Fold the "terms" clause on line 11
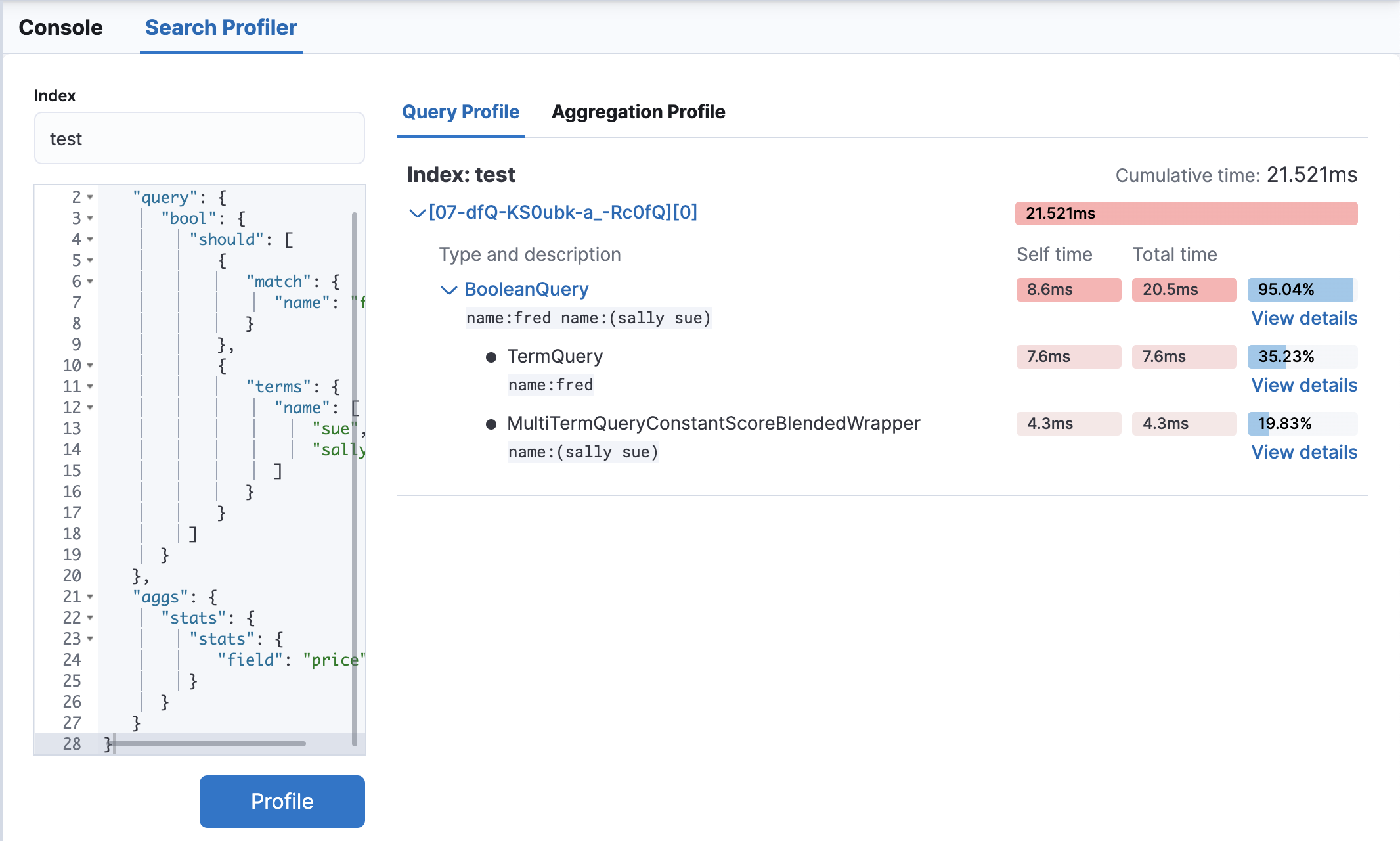 (x=90, y=386)
